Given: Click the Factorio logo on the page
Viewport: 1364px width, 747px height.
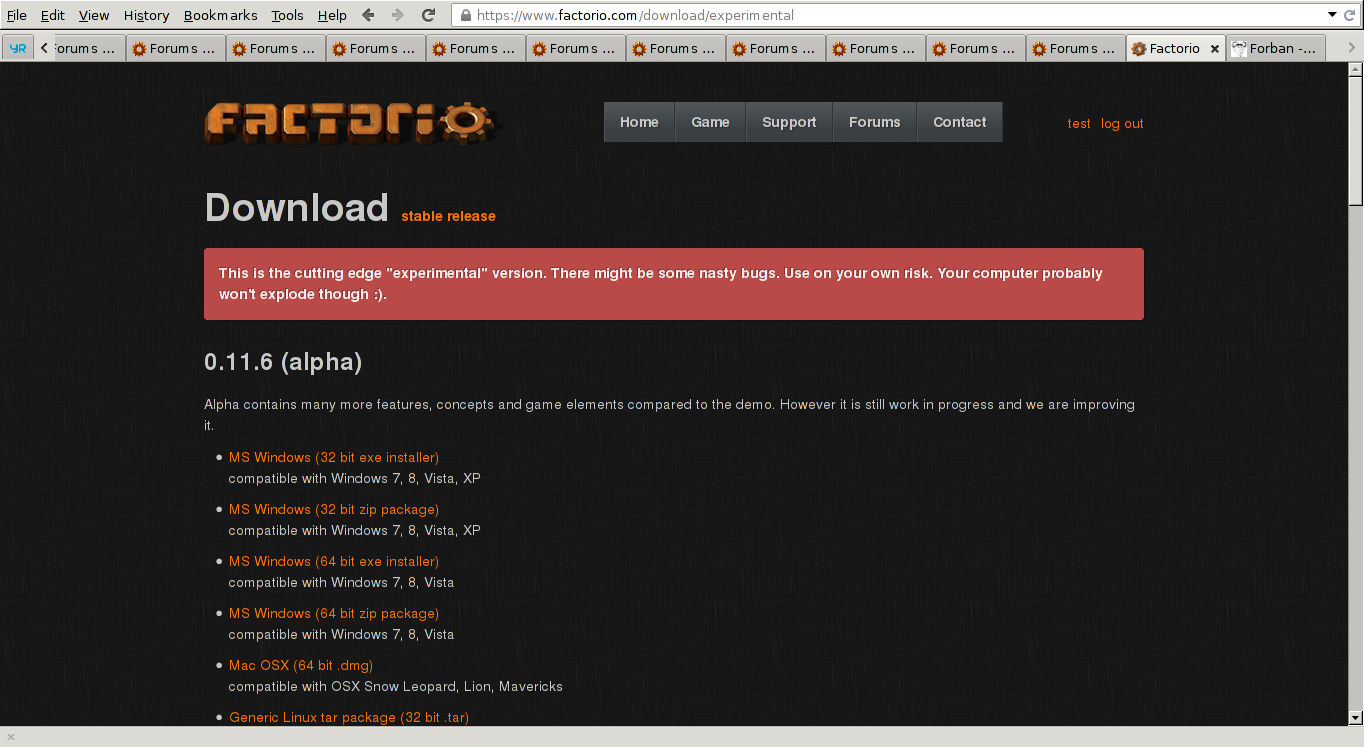Looking at the screenshot, I should 351,123.
